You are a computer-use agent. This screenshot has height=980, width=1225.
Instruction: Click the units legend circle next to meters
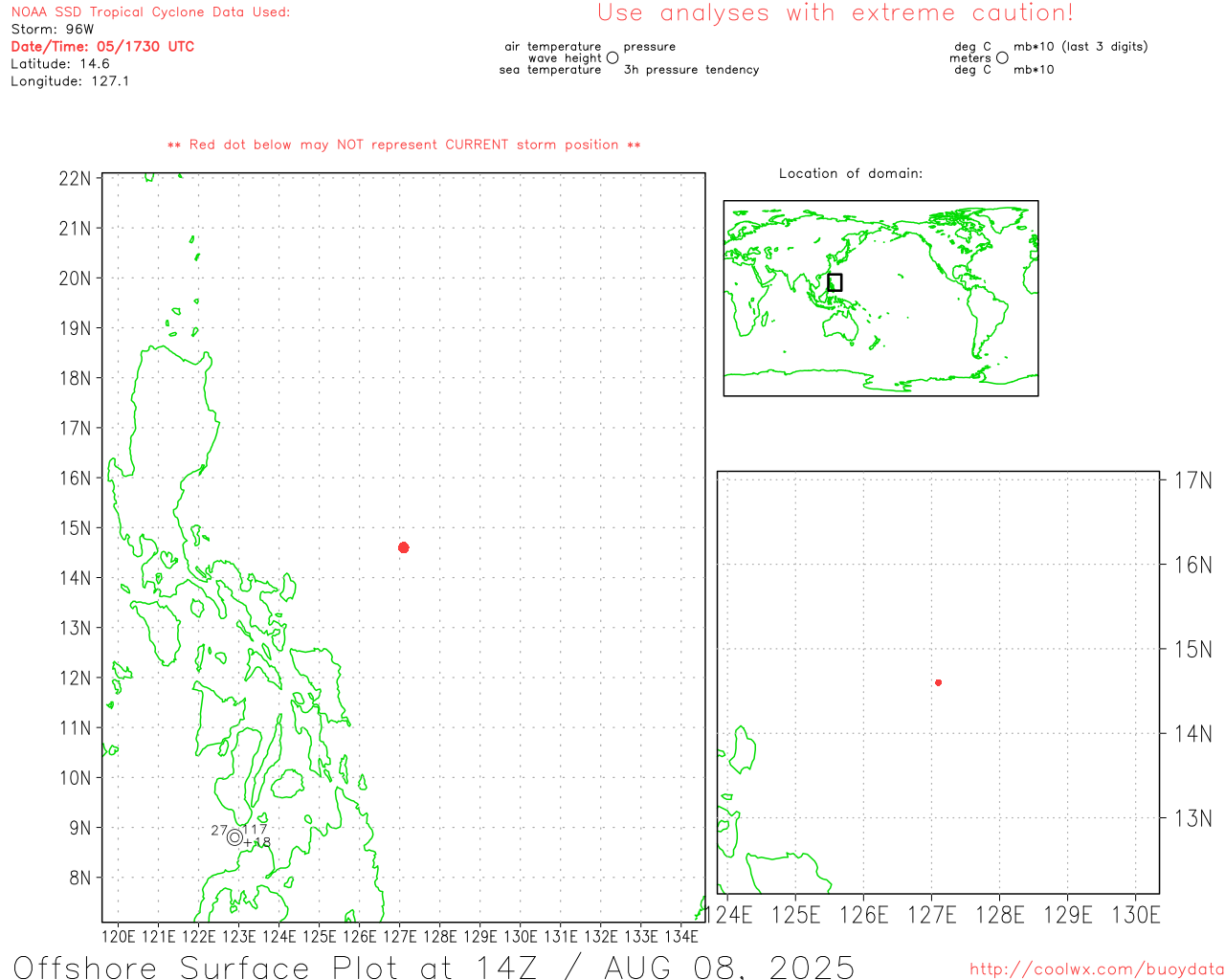pos(1002,58)
